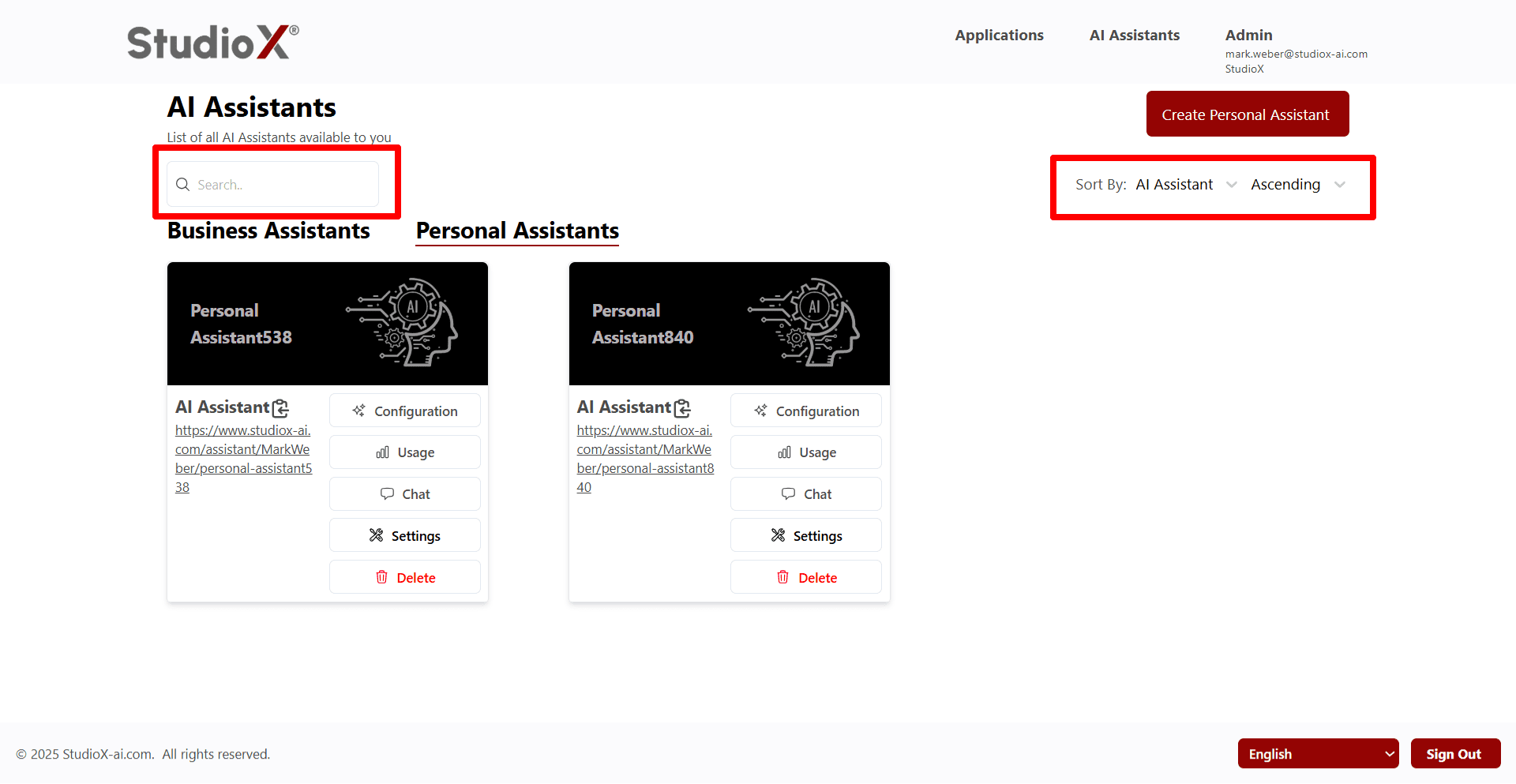1516x784 pixels.
Task: View Usage stats for Personal Assistant538
Action: (x=404, y=452)
